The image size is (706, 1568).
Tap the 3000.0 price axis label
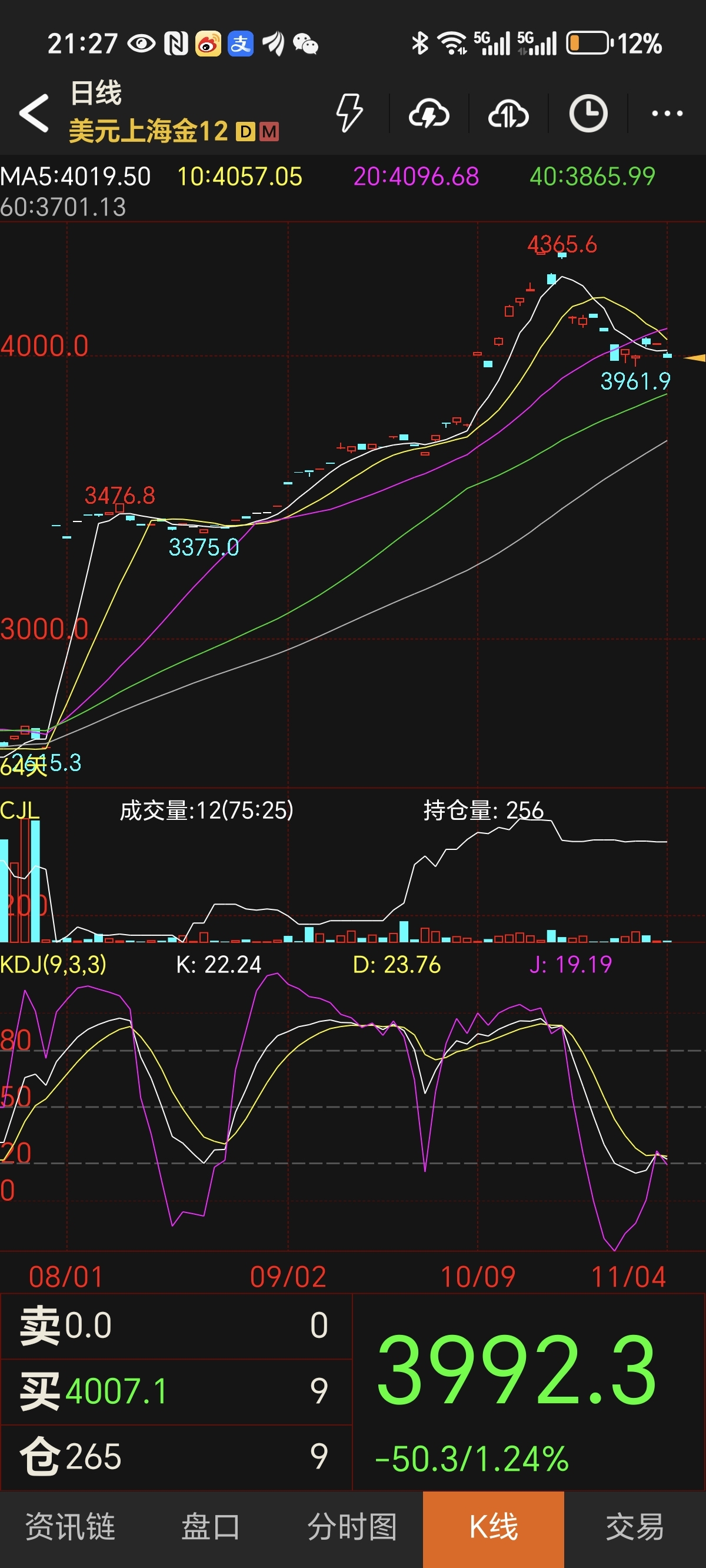click(45, 629)
